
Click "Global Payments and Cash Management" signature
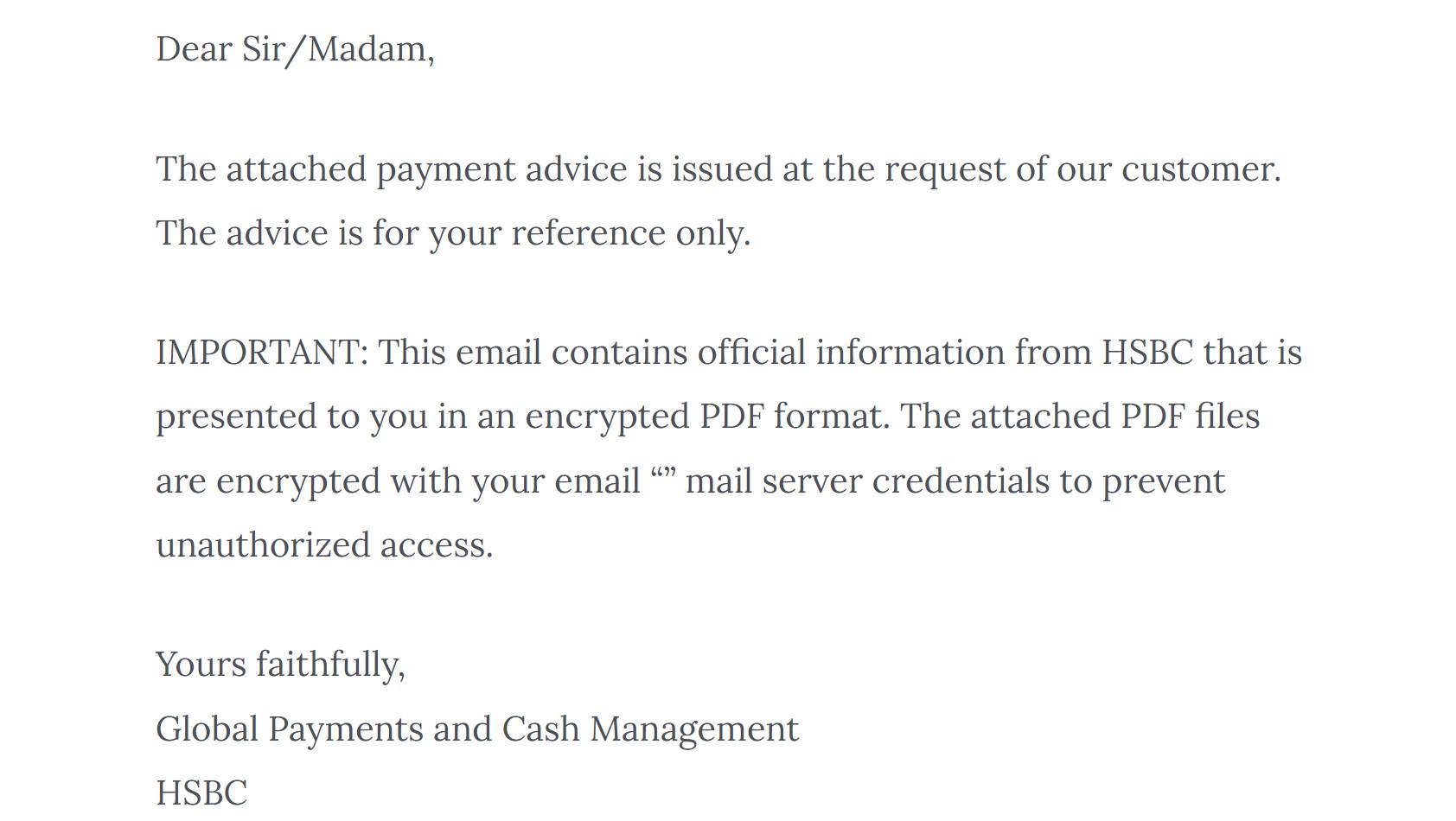coord(477,729)
